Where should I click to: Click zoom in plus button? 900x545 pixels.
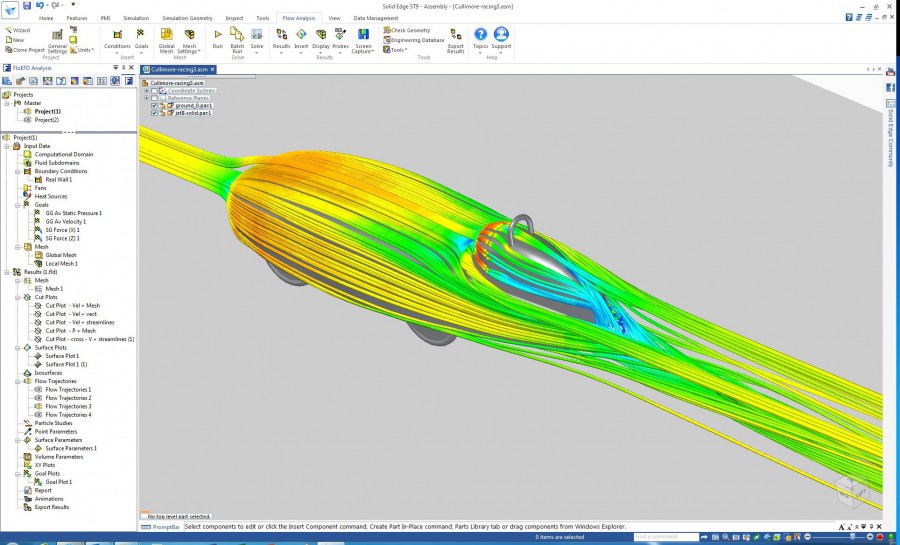[870, 537]
